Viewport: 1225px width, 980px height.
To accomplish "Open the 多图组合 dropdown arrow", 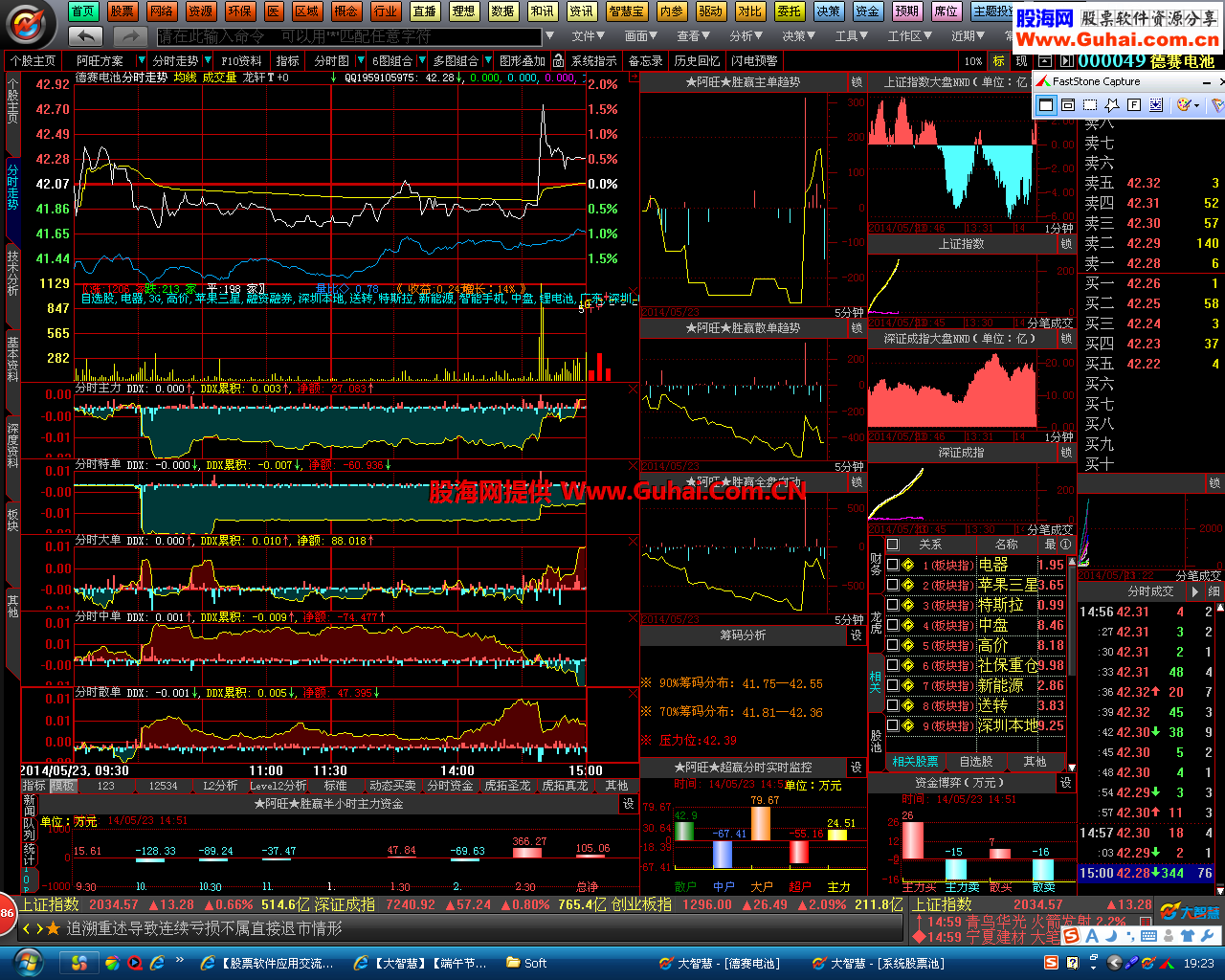I will (x=486, y=60).
